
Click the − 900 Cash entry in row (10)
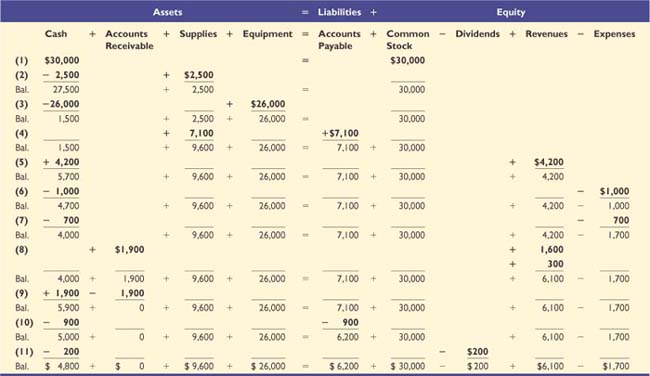(61, 323)
